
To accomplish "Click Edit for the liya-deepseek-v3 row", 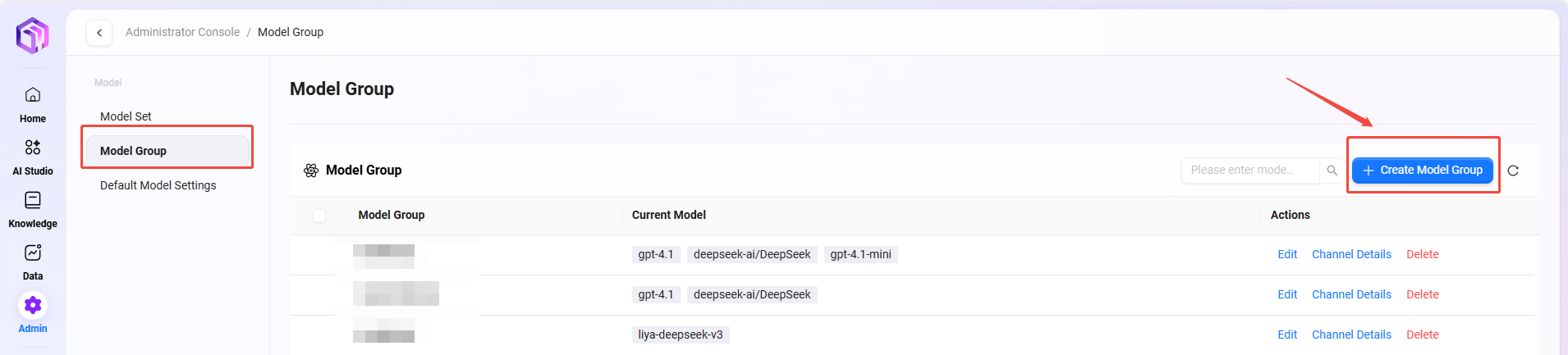I will tap(1286, 335).
